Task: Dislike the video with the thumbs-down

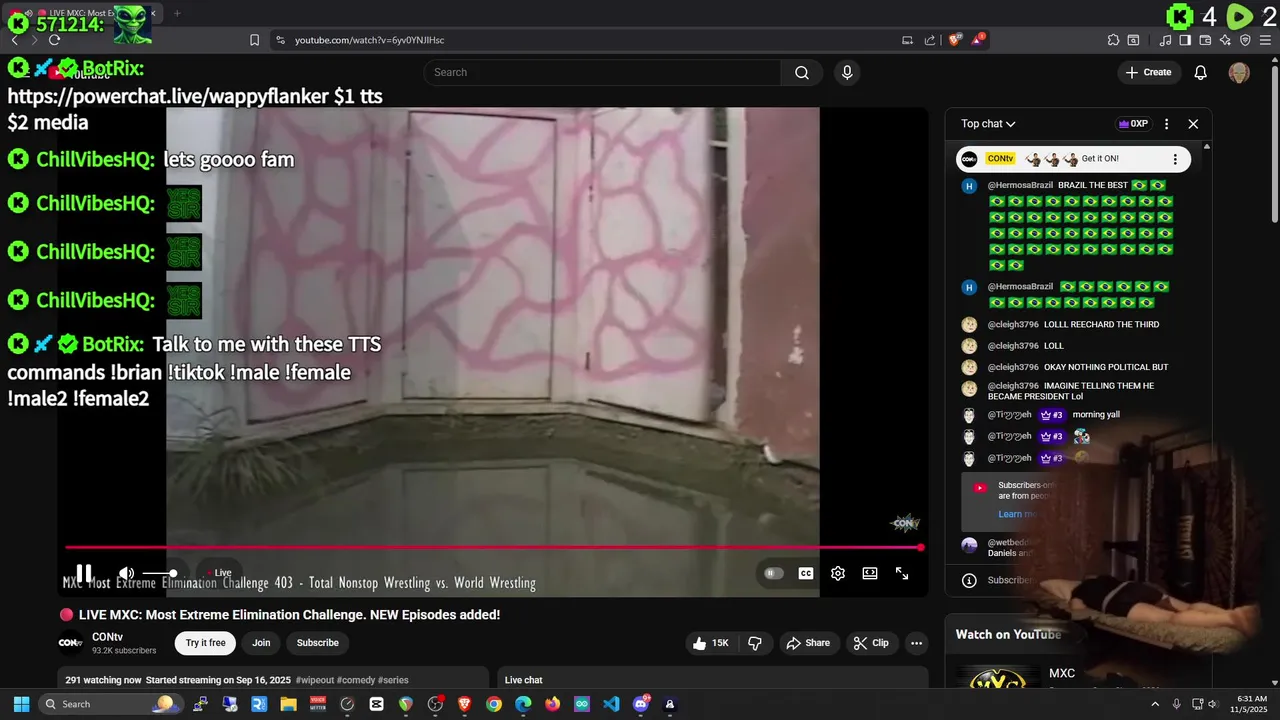Action: tap(755, 643)
